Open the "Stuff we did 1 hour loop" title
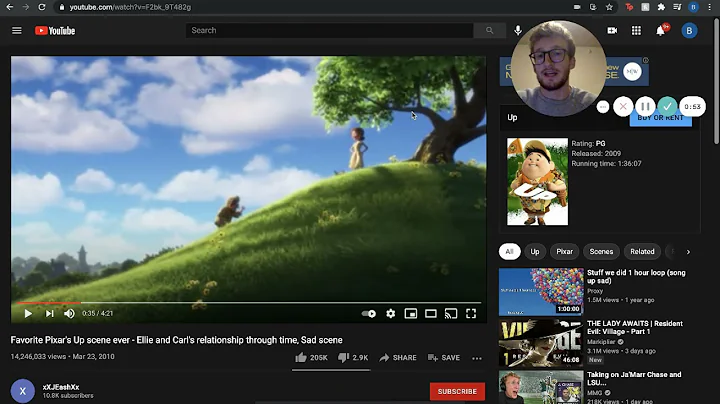Image resolution: width=720 pixels, height=404 pixels. pos(636,277)
